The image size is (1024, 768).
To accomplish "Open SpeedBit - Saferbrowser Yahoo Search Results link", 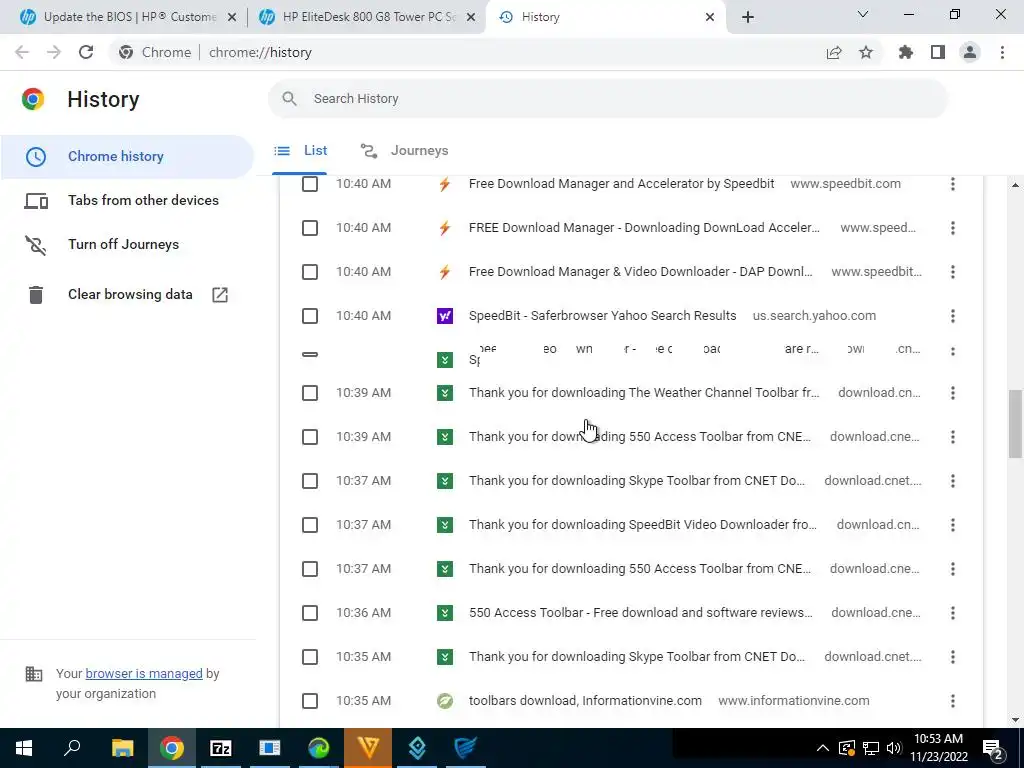I will click(602, 316).
